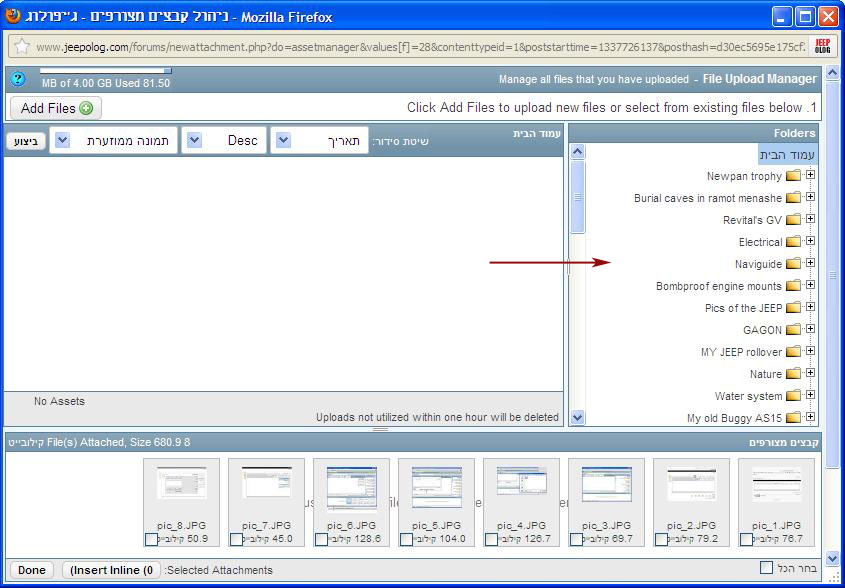The width and height of the screenshot is (845, 588).
Task: Click the bookmark star icon in address bar
Action: (x=22, y=46)
